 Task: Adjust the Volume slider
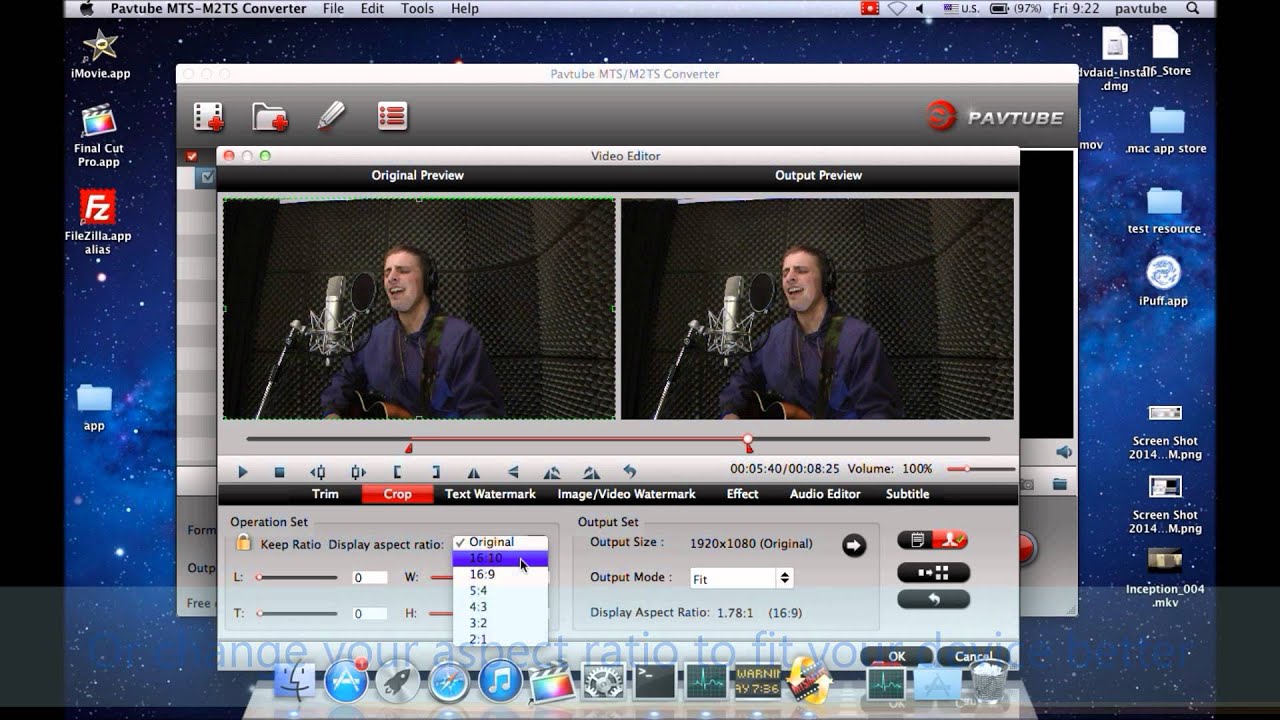[979, 468]
